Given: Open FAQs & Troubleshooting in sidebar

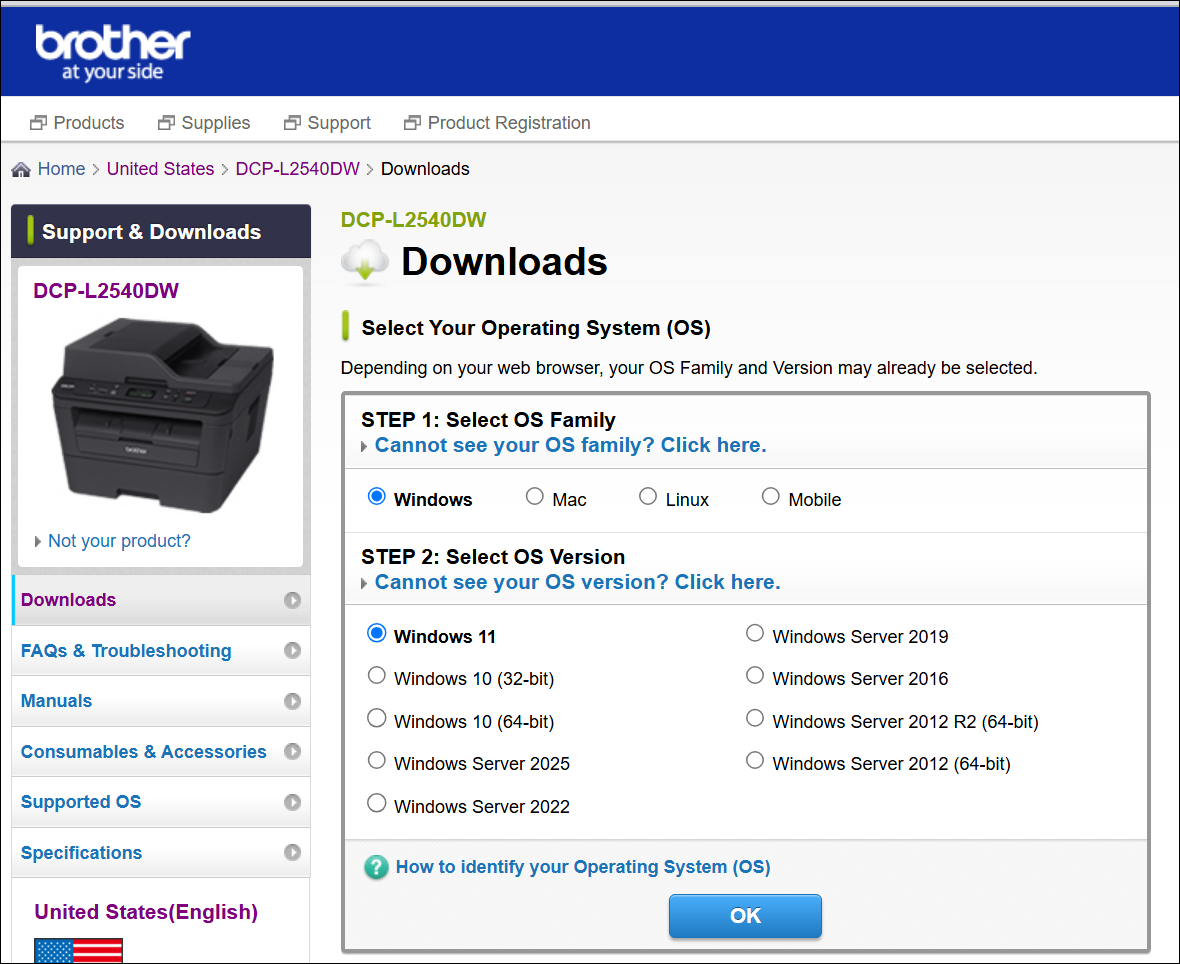Looking at the screenshot, I should [x=161, y=650].
